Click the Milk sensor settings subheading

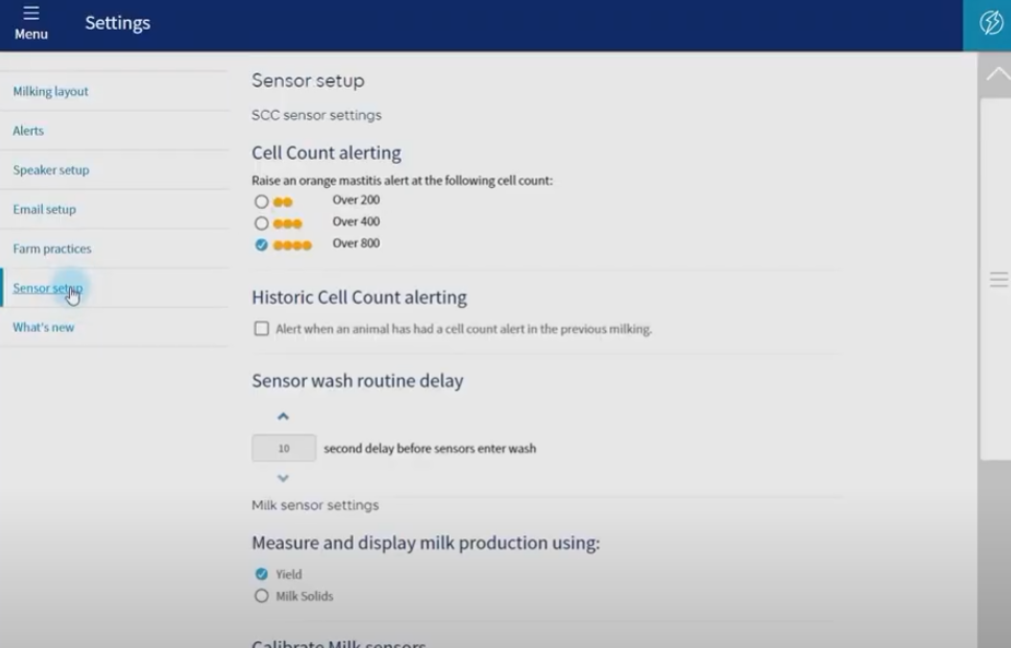click(315, 506)
